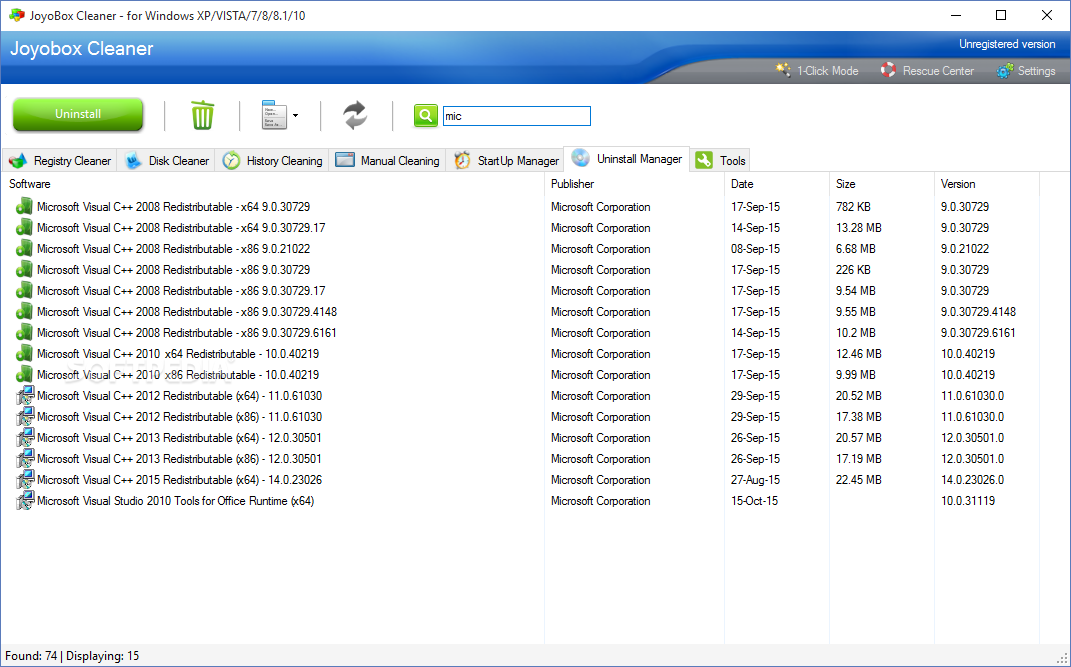Viewport: 1071px width, 667px height.
Task: Focus the search field containing 'mic'
Action: tap(516, 116)
